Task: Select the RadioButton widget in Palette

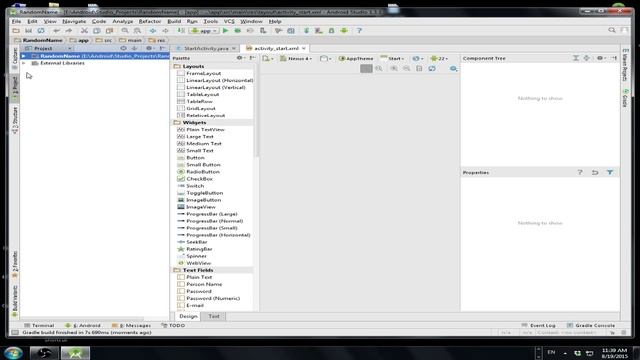Action: pyautogui.click(x=202, y=172)
